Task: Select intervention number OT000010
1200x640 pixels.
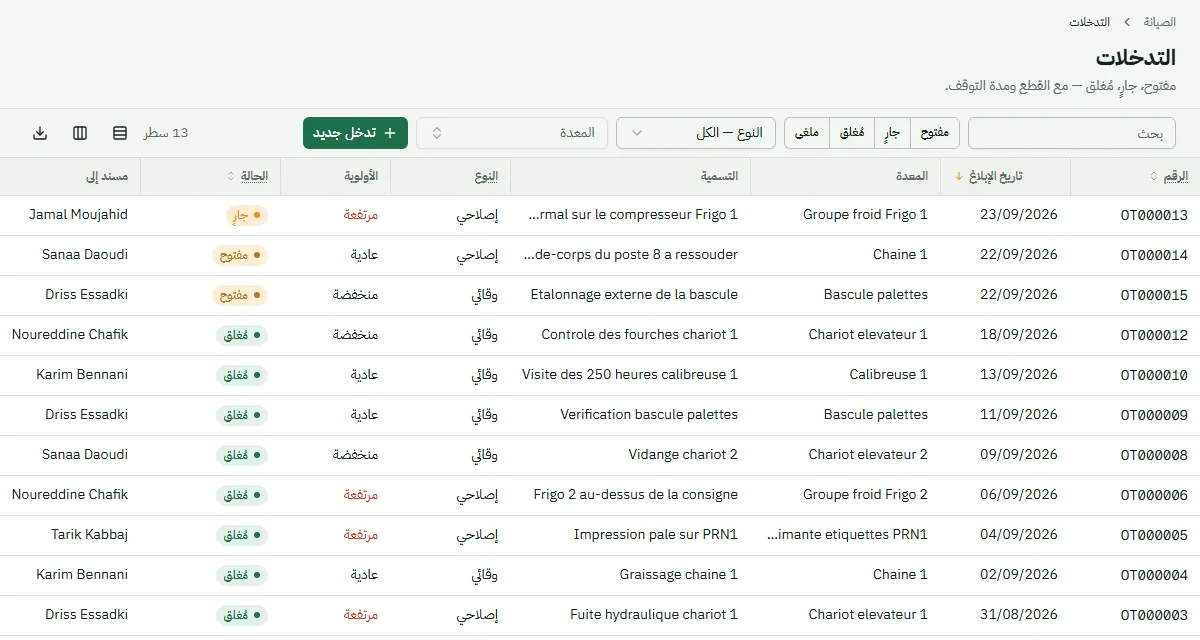Action: point(1154,375)
